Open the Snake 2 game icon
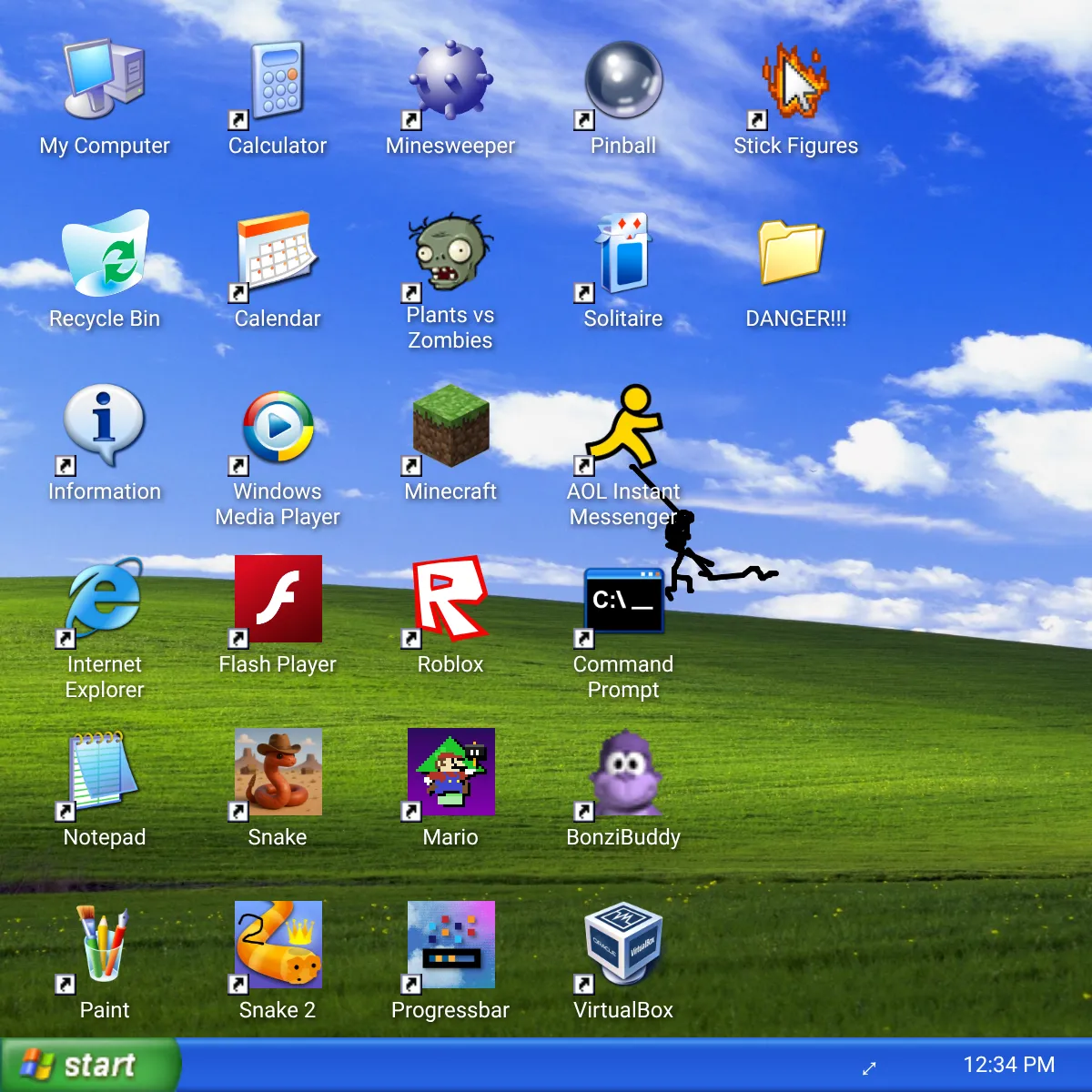The height and width of the screenshot is (1092, 1092). click(x=278, y=945)
